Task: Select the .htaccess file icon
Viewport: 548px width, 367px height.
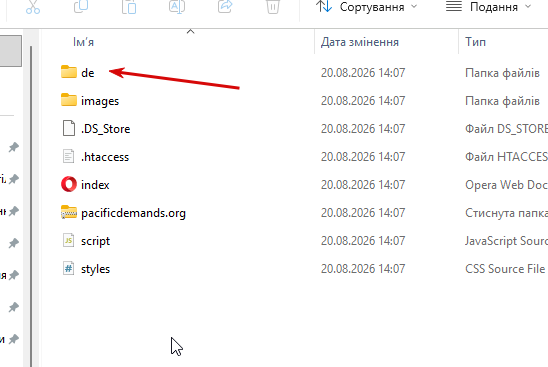Action: click(x=68, y=156)
